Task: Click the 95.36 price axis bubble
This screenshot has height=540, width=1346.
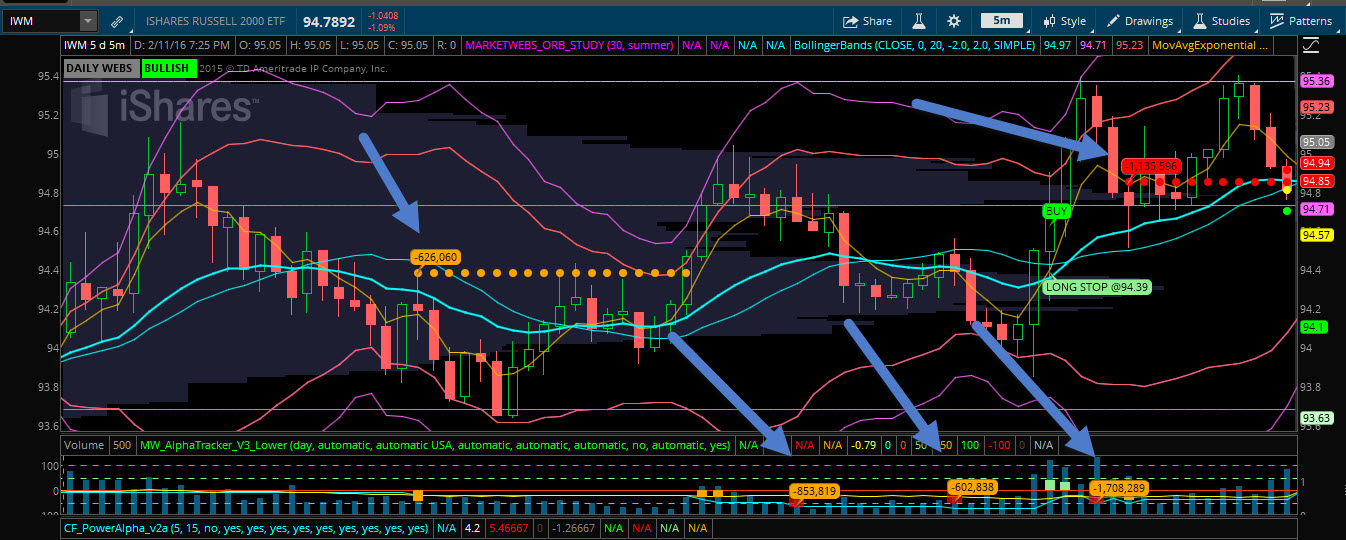Action: (1315, 81)
